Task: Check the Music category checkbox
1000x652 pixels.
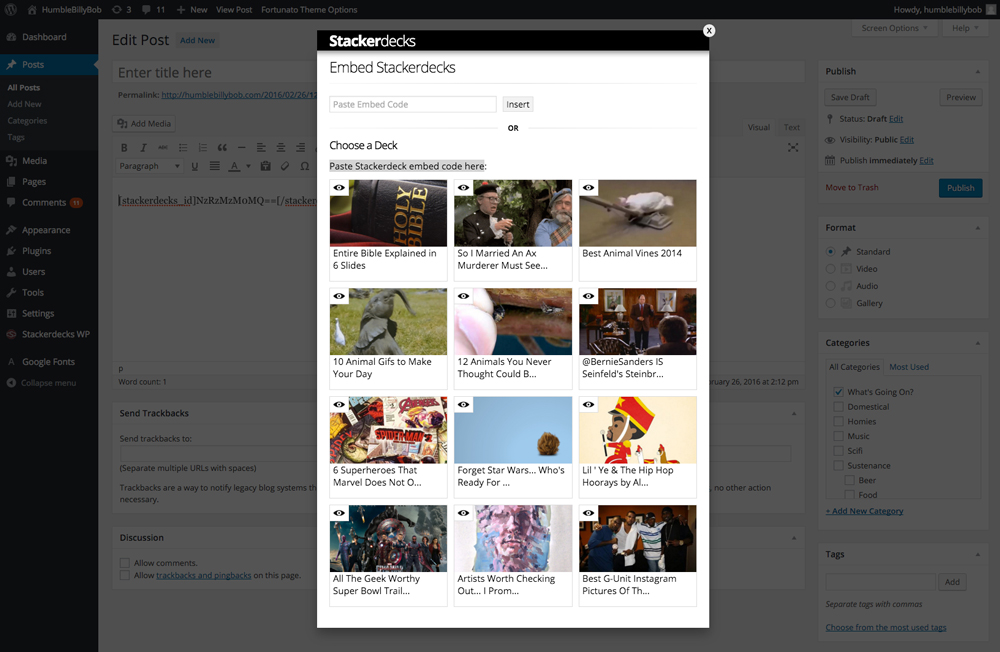Action: [839, 436]
